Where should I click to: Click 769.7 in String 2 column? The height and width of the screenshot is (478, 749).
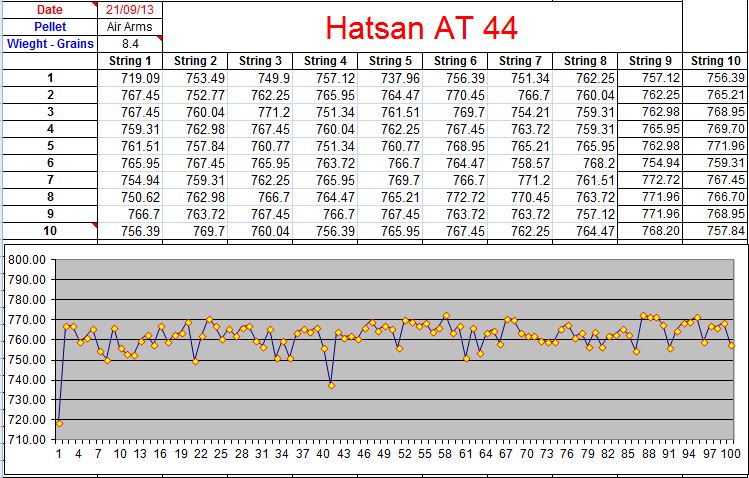click(x=195, y=231)
